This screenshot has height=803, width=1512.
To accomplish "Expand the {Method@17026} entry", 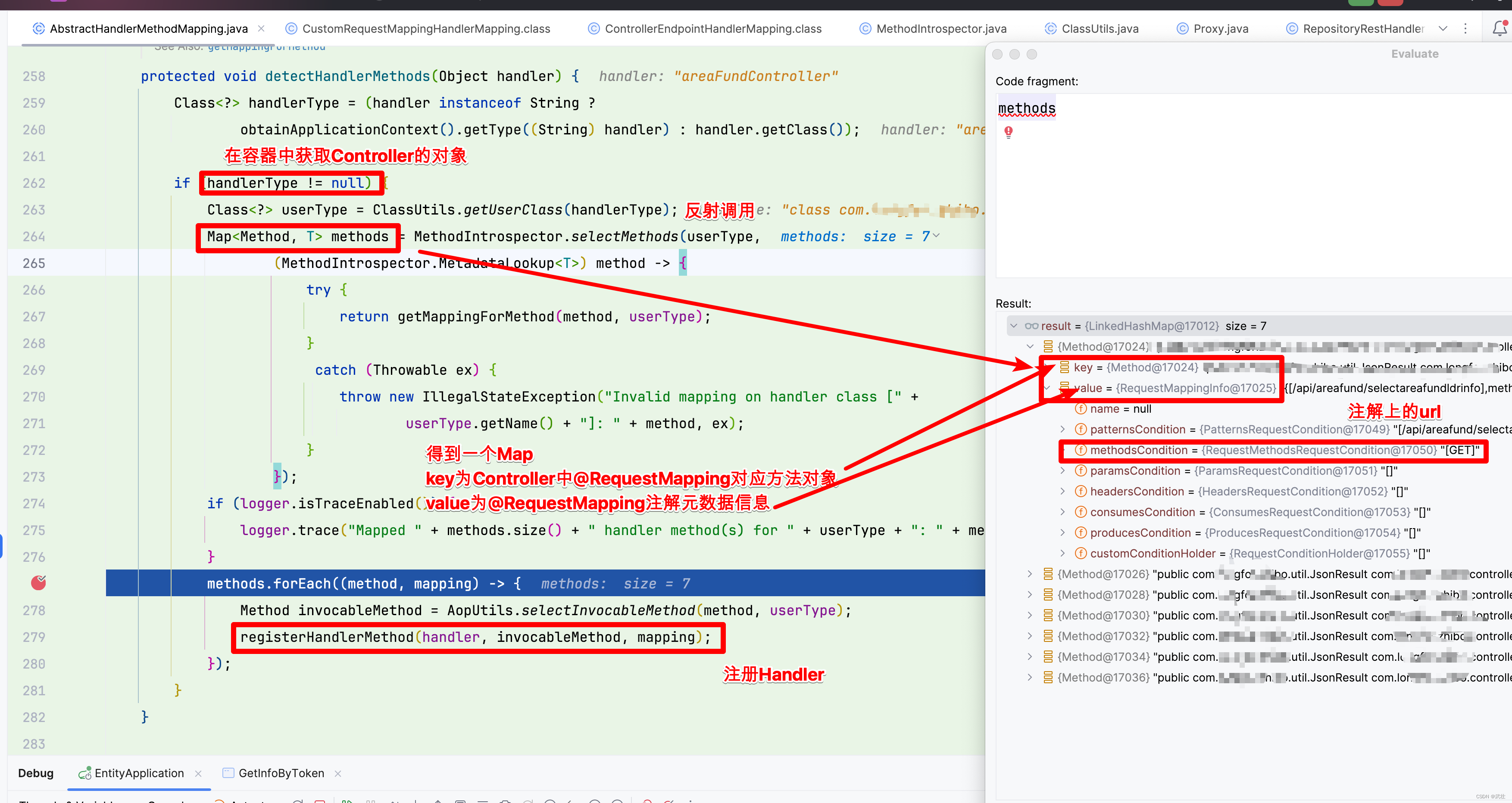I will (x=1030, y=574).
